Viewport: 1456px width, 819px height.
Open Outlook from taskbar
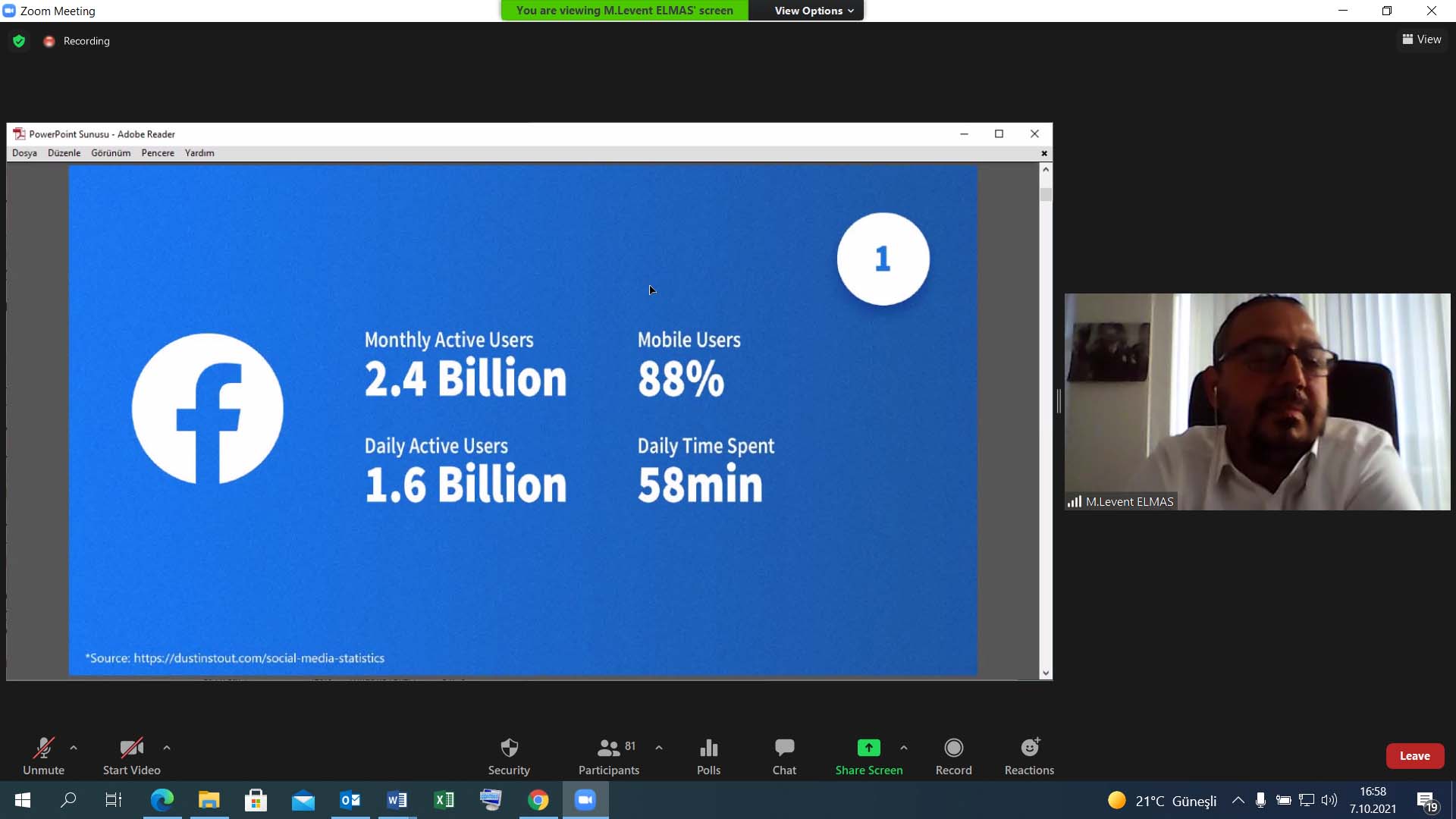tap(350, 800)
